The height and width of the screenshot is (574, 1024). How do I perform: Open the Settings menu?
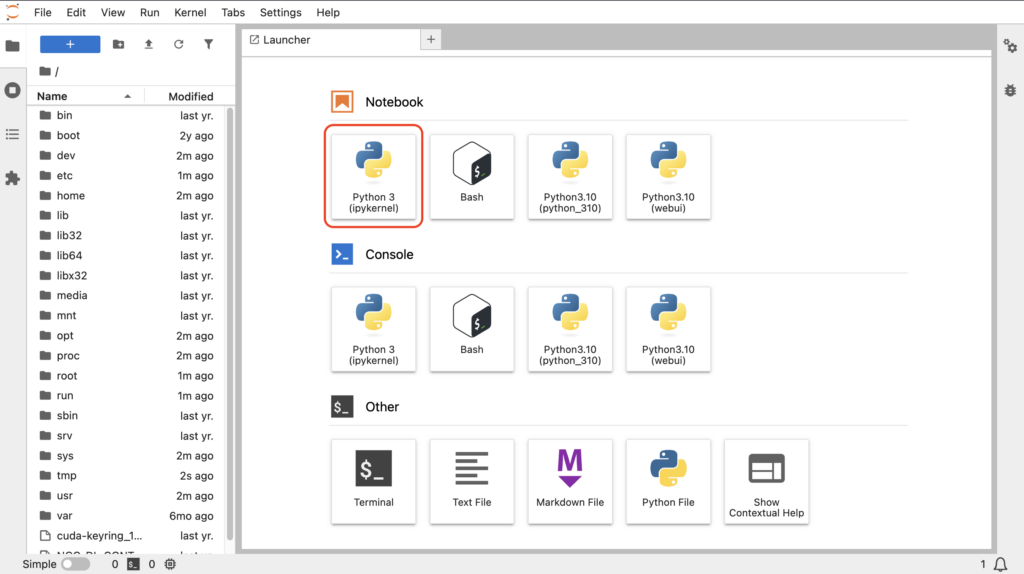coord(280,12)
